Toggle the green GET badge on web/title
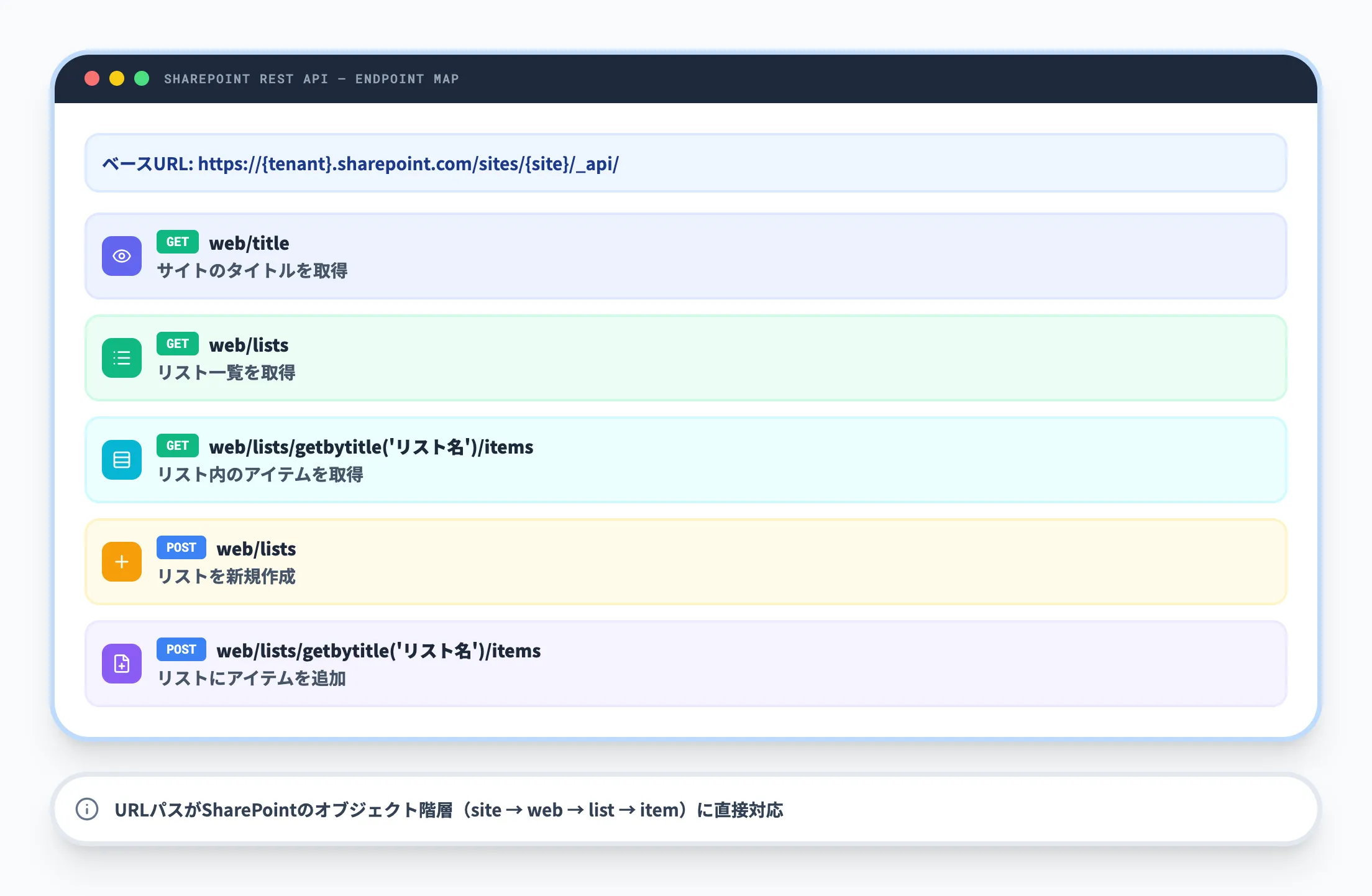Screen dimensions: 1372x896 point(177,242)
